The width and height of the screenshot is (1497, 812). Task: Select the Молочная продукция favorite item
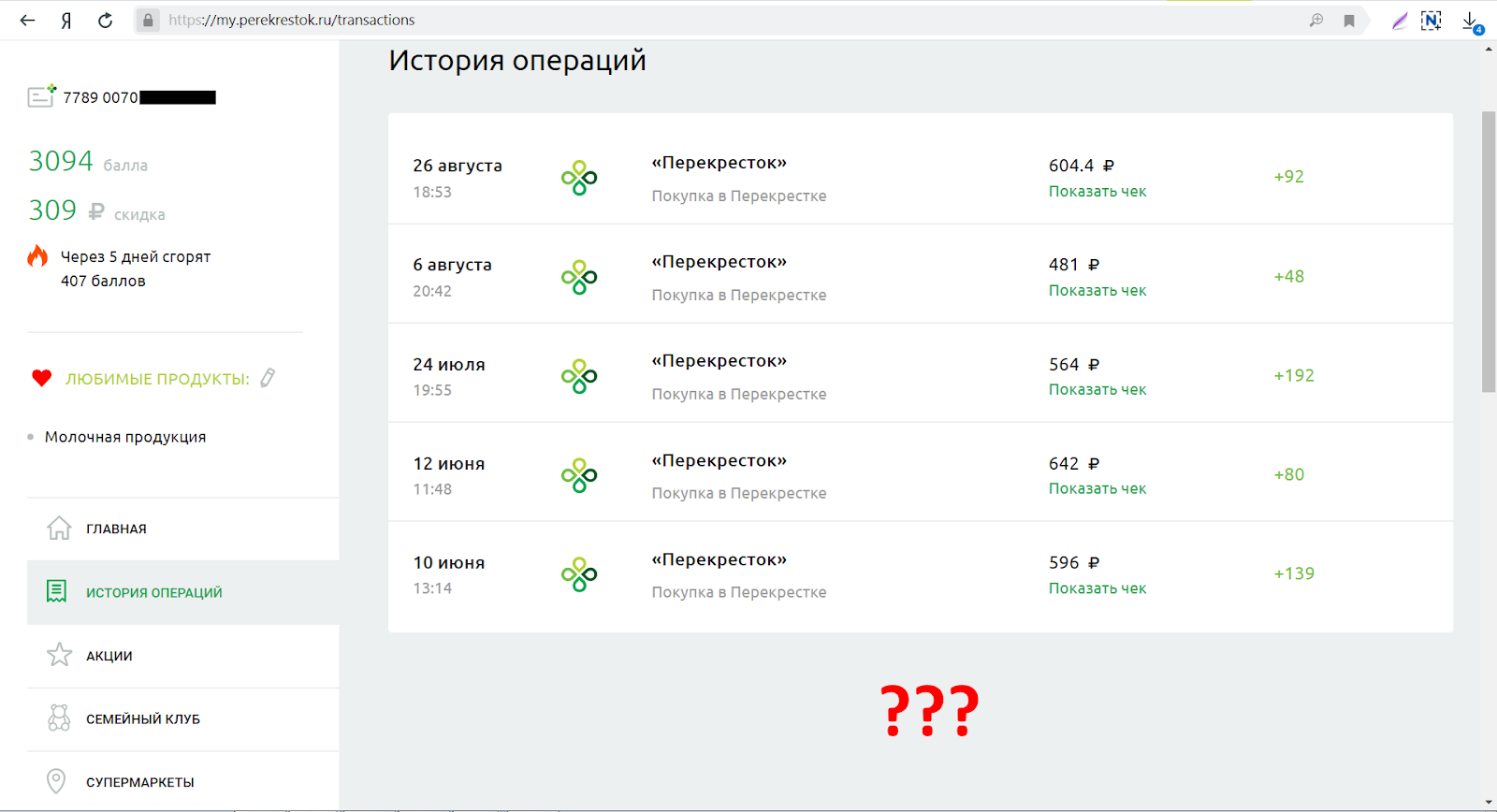[x=125, y=437]
